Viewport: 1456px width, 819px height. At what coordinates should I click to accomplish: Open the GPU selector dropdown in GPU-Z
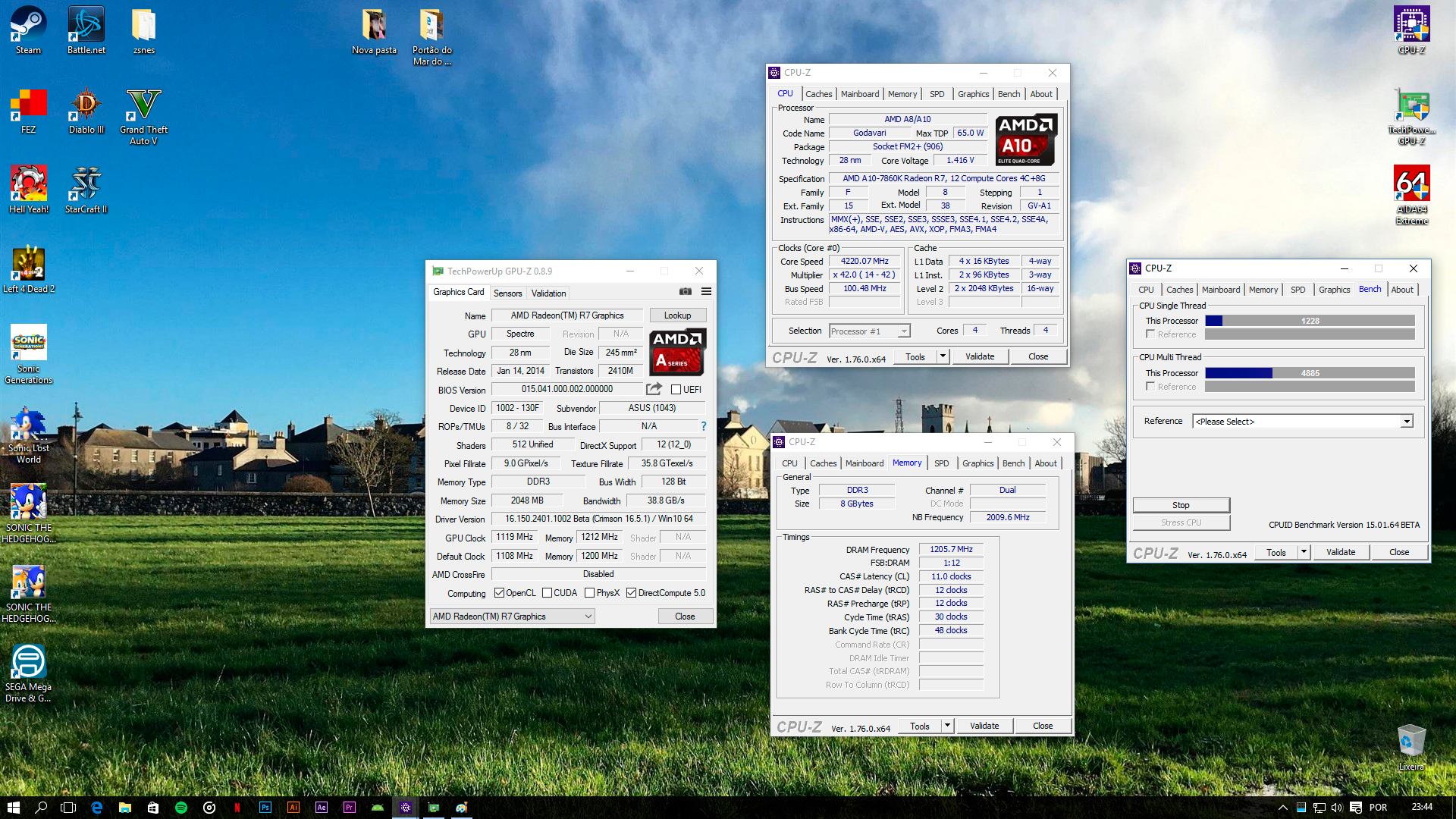click(x=512, y=617)
